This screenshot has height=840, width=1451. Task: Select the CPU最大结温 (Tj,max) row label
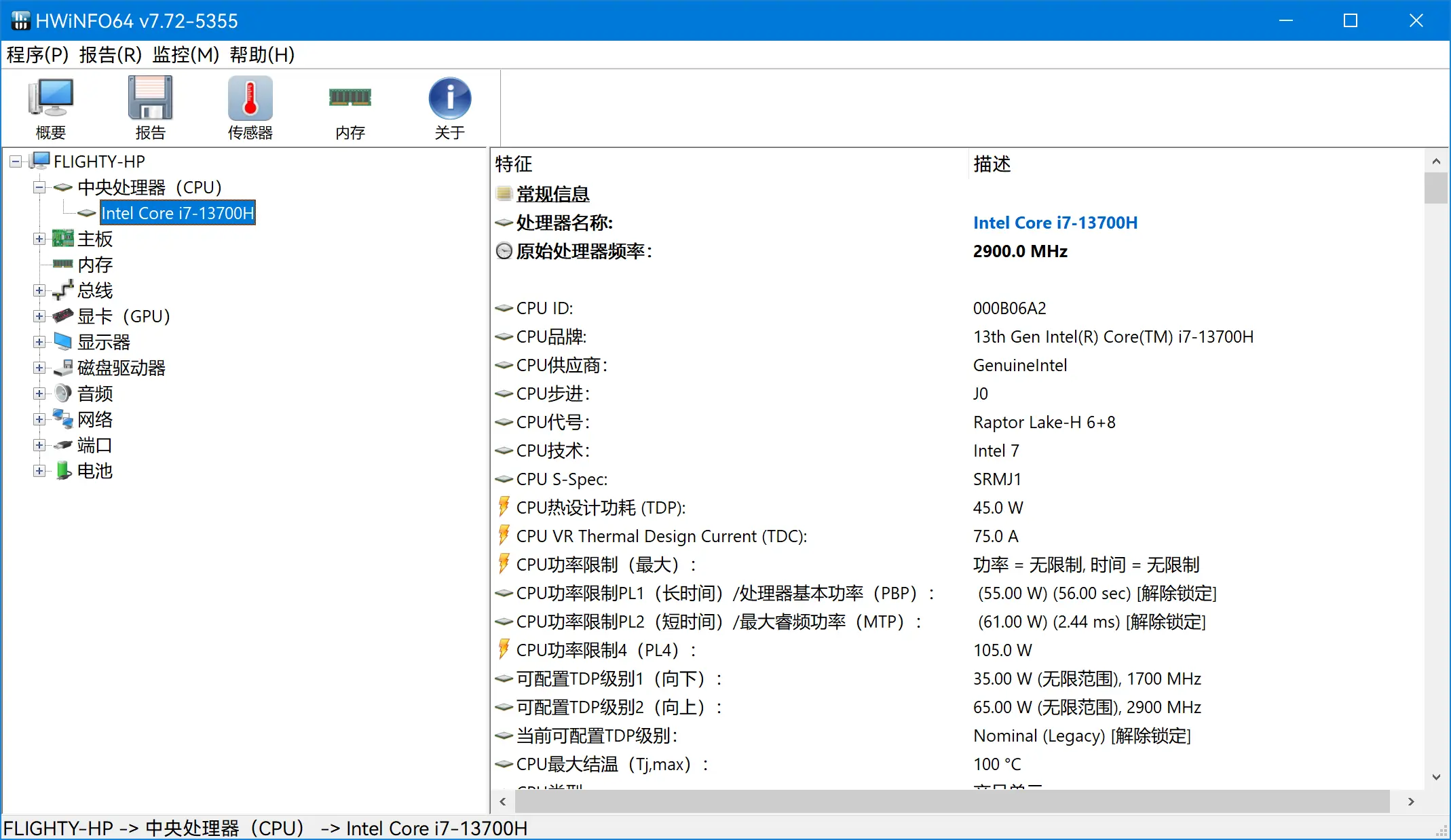coord(612,764)
